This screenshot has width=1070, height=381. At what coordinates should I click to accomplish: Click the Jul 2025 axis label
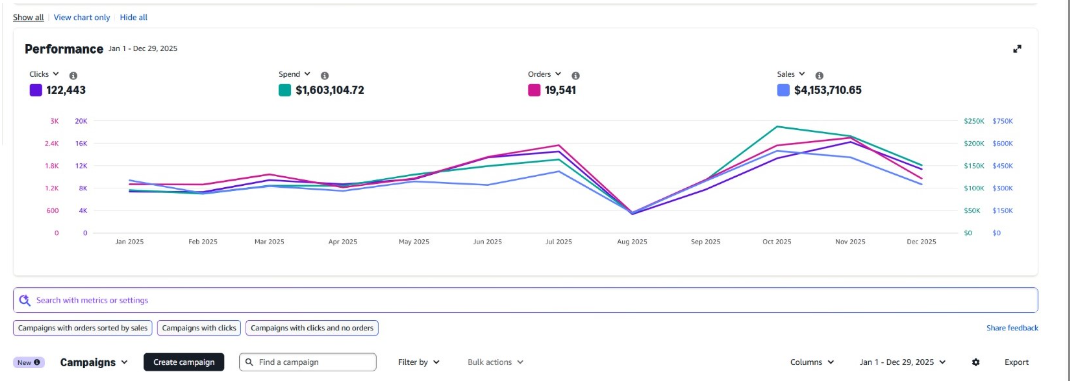[559, 242]
